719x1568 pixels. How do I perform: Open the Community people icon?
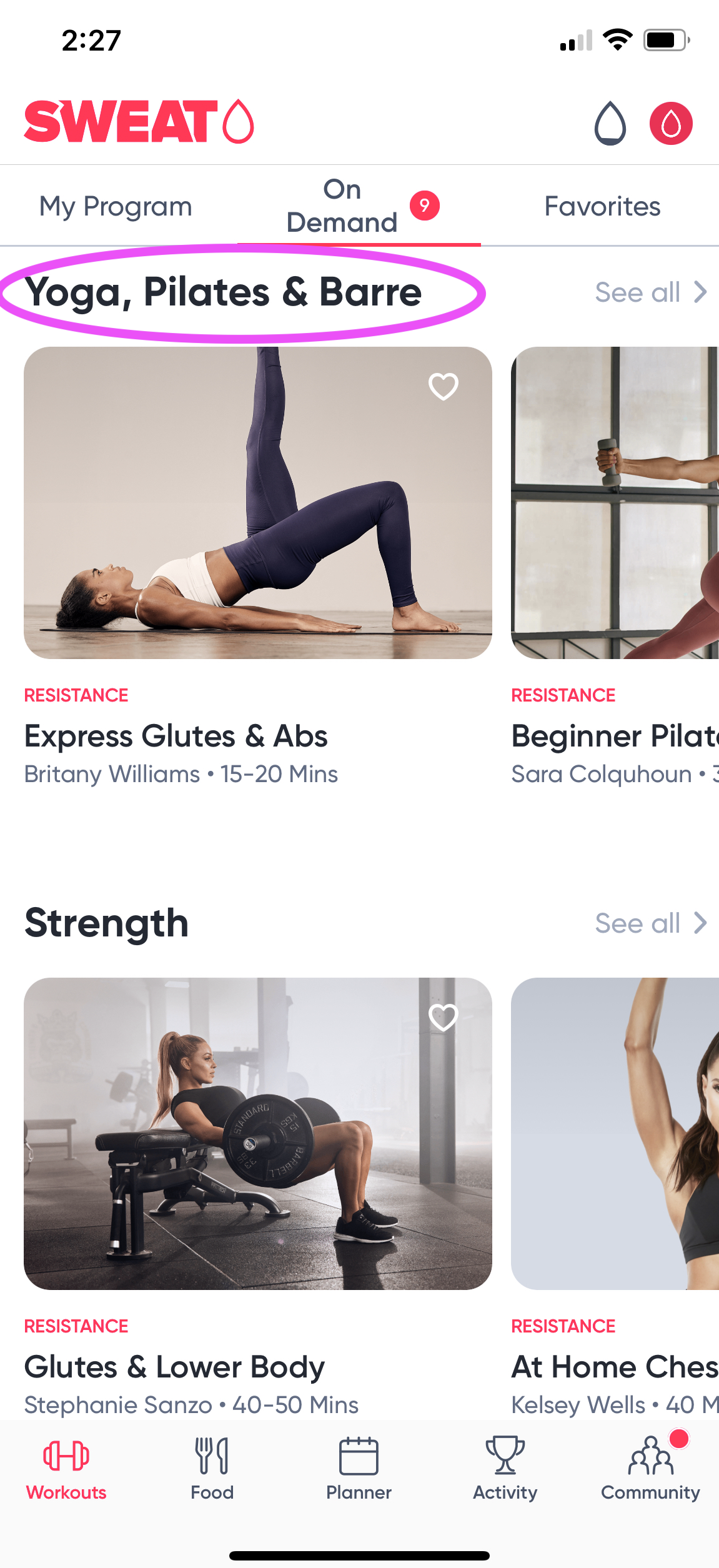(x=650, y=1455)
